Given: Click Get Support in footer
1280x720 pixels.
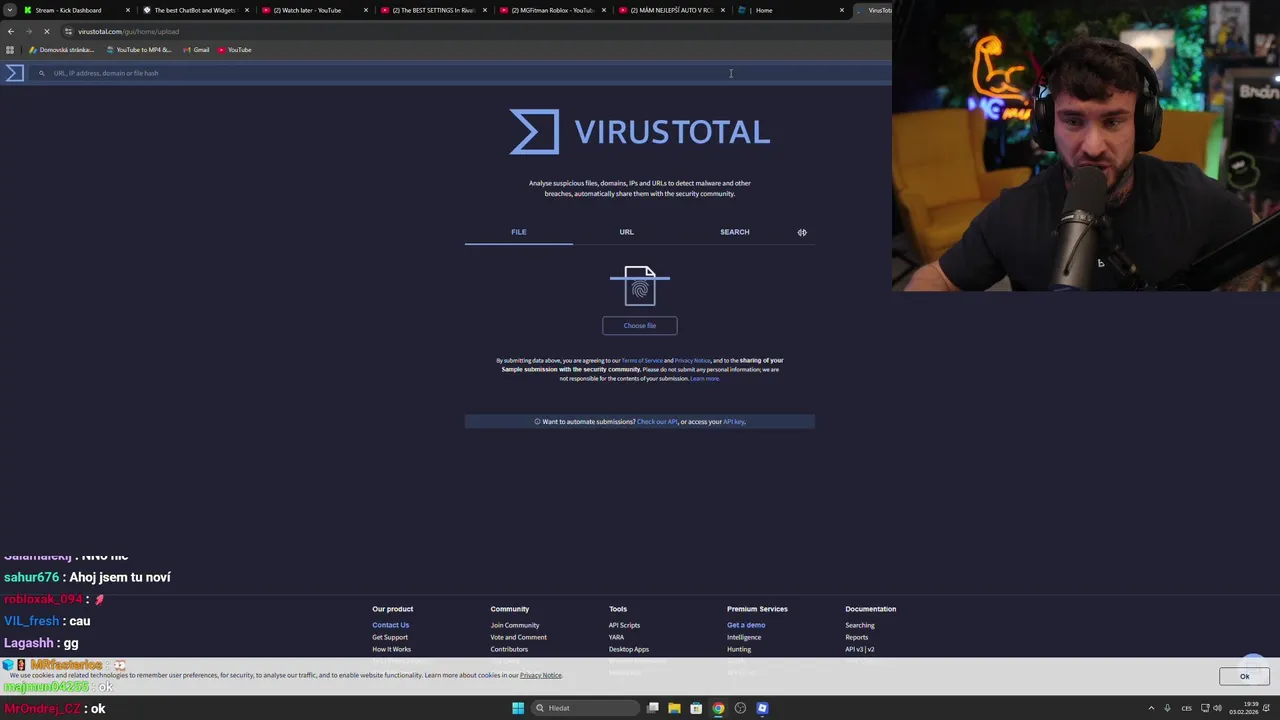Looking at the screenshot, I should coord(390,637).
